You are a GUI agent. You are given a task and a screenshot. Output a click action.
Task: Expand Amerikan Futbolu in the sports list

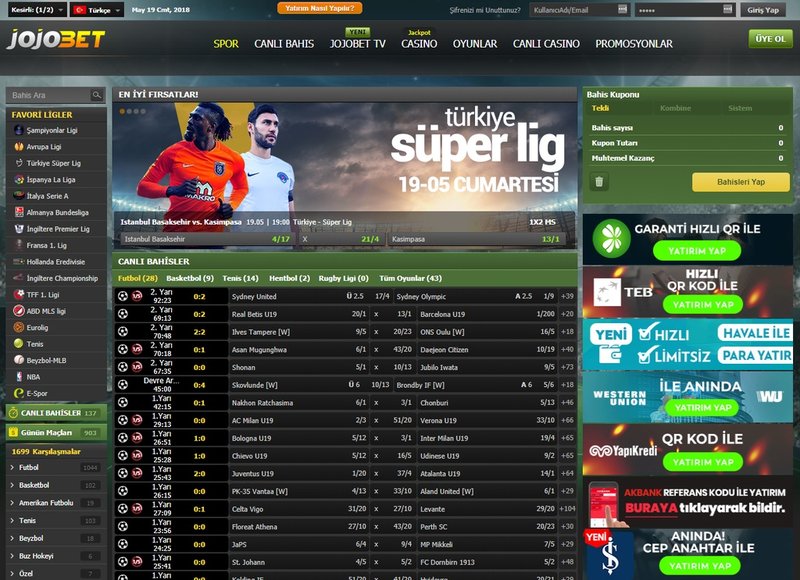click(x=12, y=503)
